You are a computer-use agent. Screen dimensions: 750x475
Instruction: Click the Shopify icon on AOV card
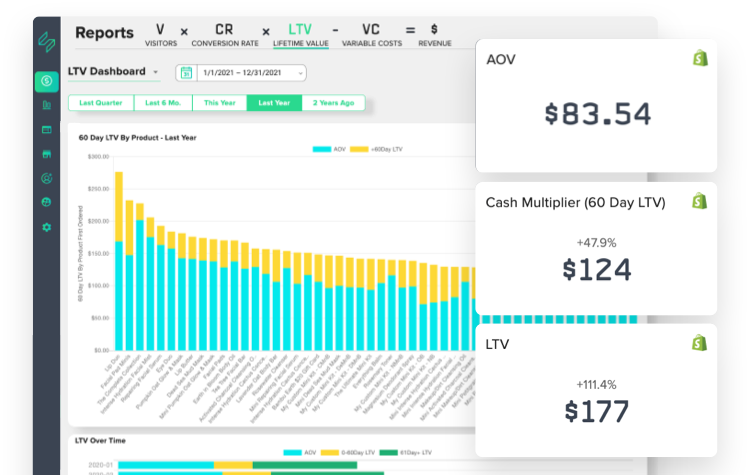tap(700, 59)
